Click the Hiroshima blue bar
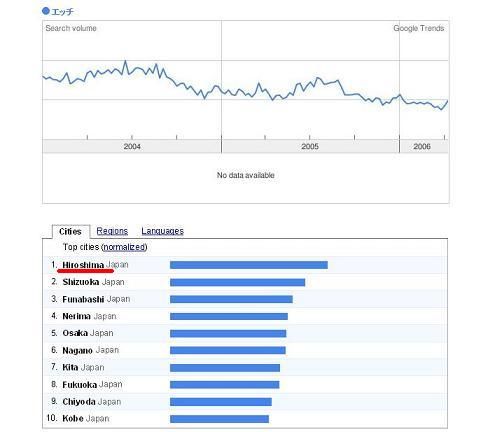The image size is (502, 432). point(249,265)
